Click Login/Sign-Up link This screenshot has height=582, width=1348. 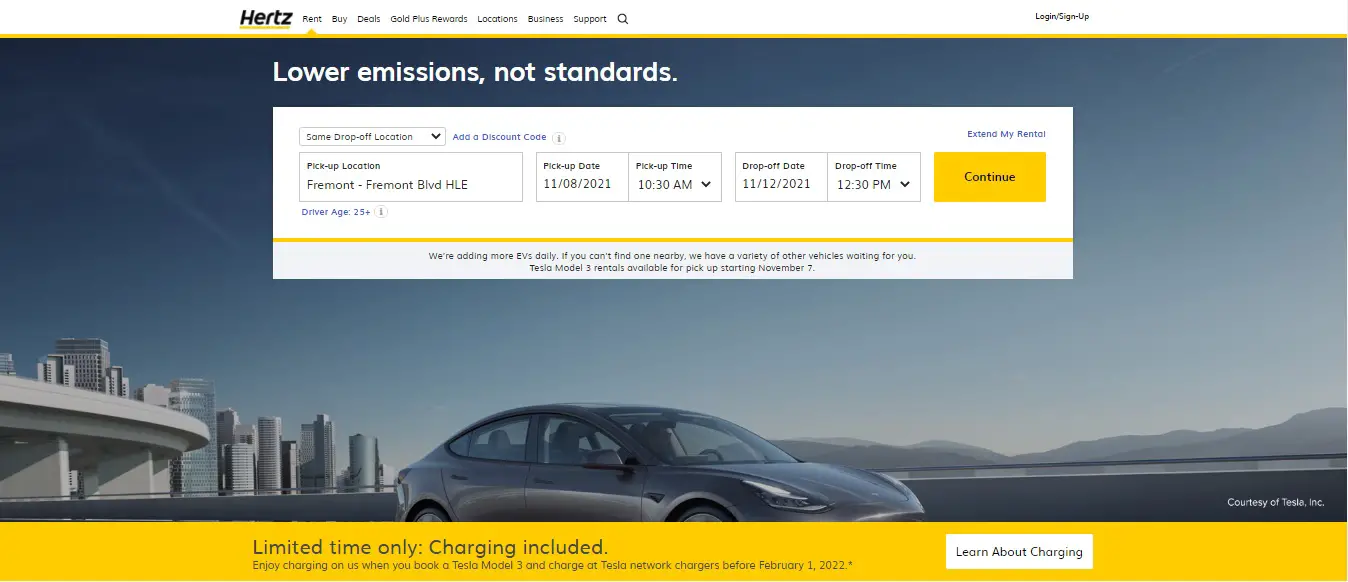(x=1062, y=17)
